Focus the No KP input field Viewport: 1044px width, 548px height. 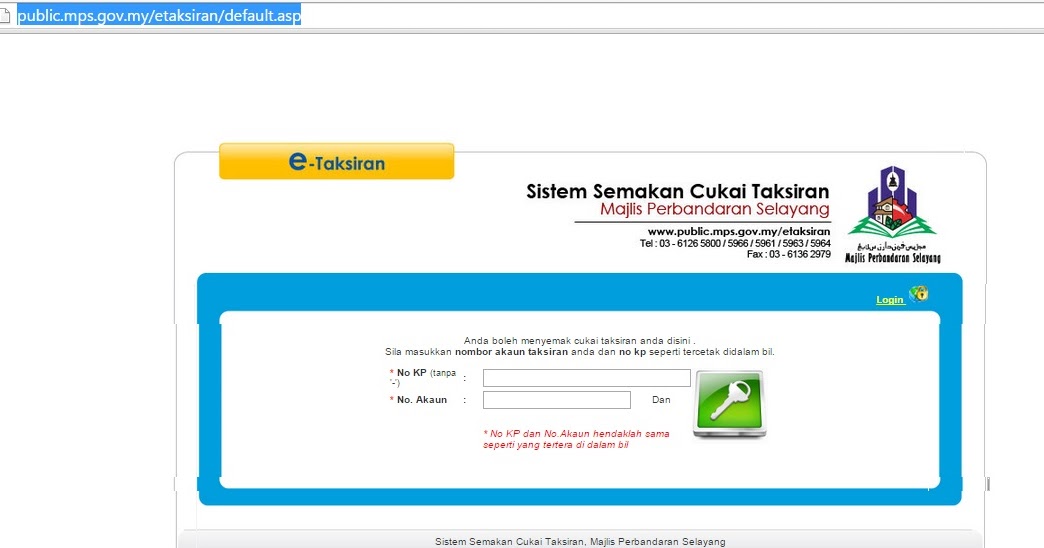click(x=587, y=378)
